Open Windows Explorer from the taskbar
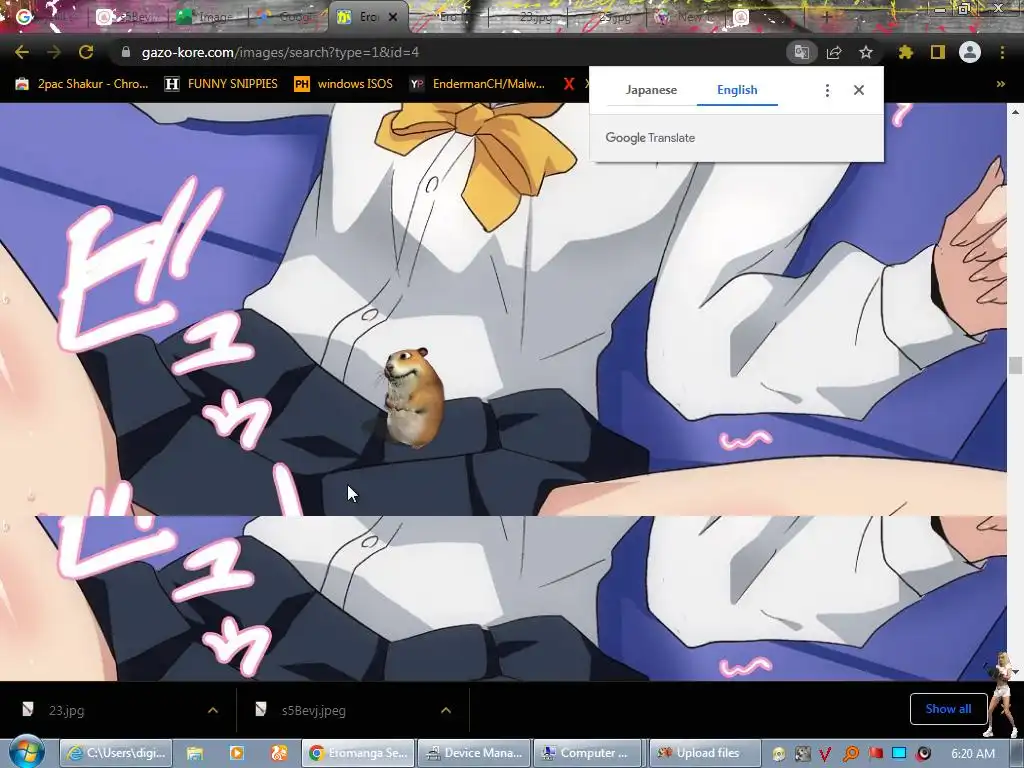 pyautogui.click(x=195, y=753)
